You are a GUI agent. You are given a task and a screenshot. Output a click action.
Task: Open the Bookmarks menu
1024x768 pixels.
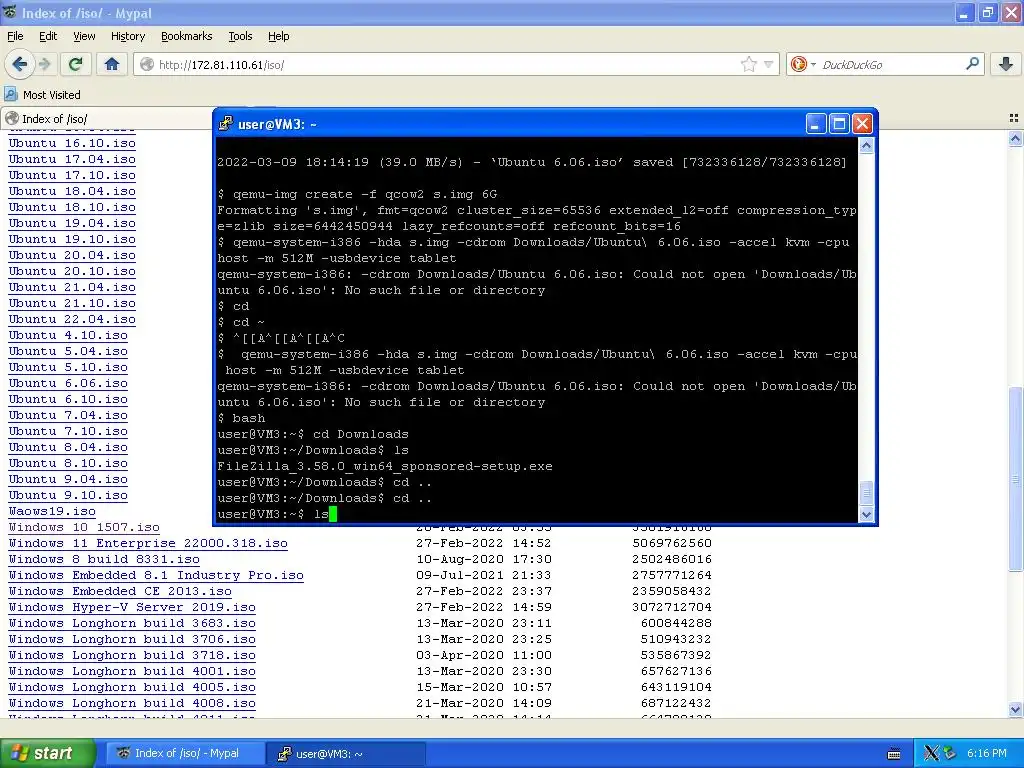[x=186, y=36]
